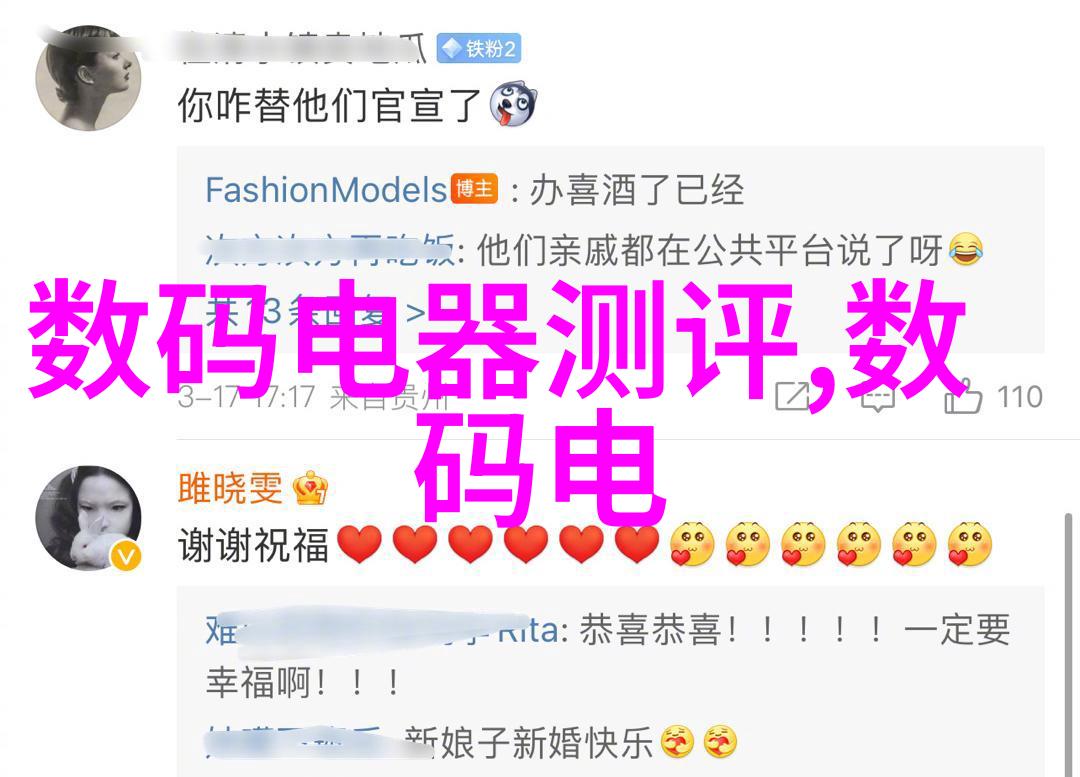Share the comment via the forward icon
The width and height of the screenshot is (1080, 777).
coord(793,396)
